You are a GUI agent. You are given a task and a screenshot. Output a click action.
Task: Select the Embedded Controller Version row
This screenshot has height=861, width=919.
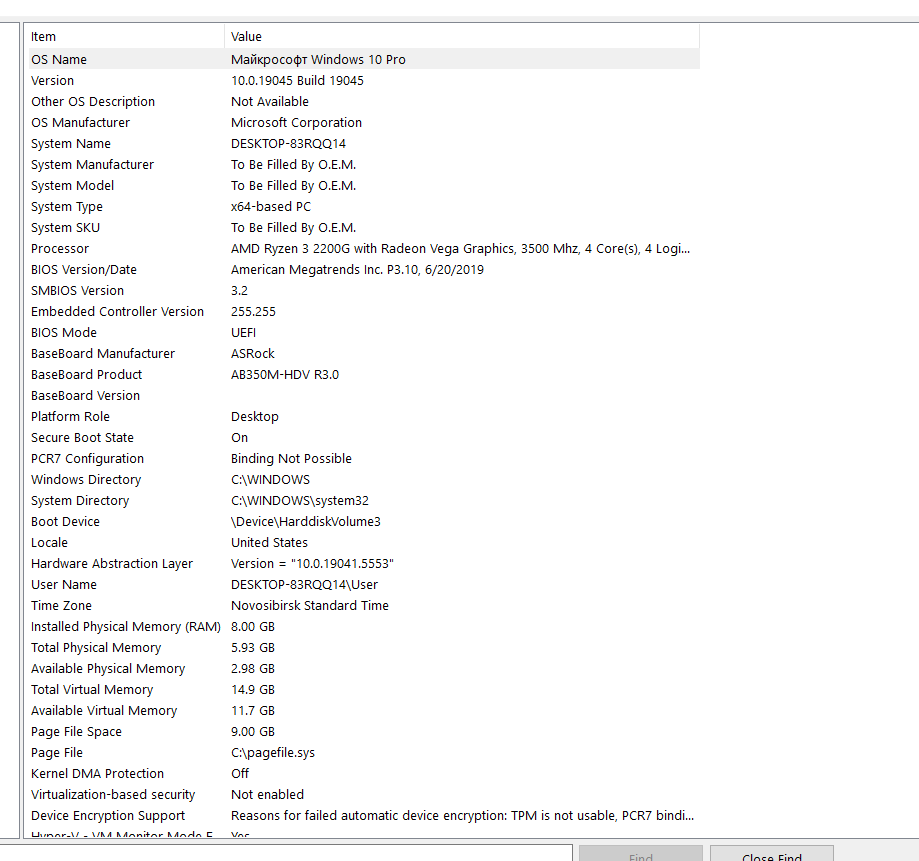pyautogui.click(x=364, y=312)
